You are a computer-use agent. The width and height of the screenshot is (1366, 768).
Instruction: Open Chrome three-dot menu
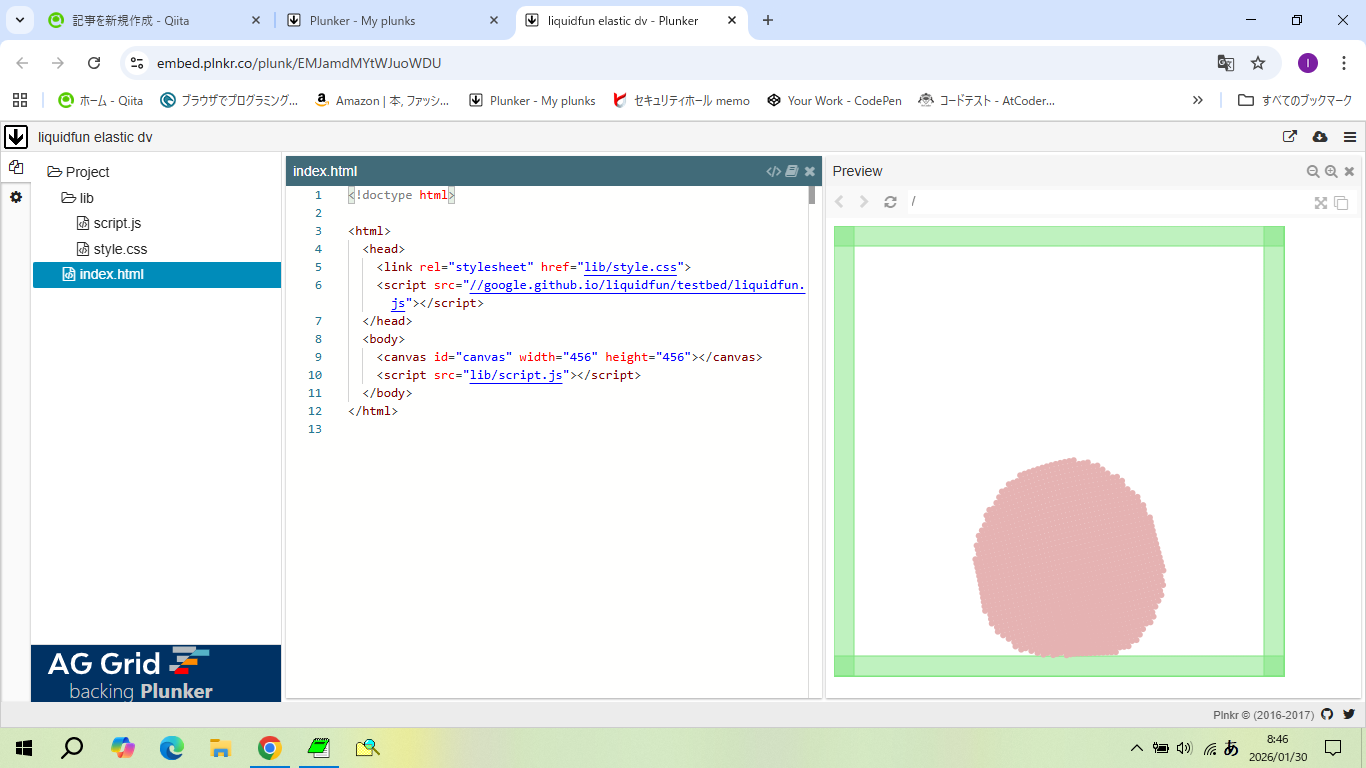click(x=1344, y=63)
